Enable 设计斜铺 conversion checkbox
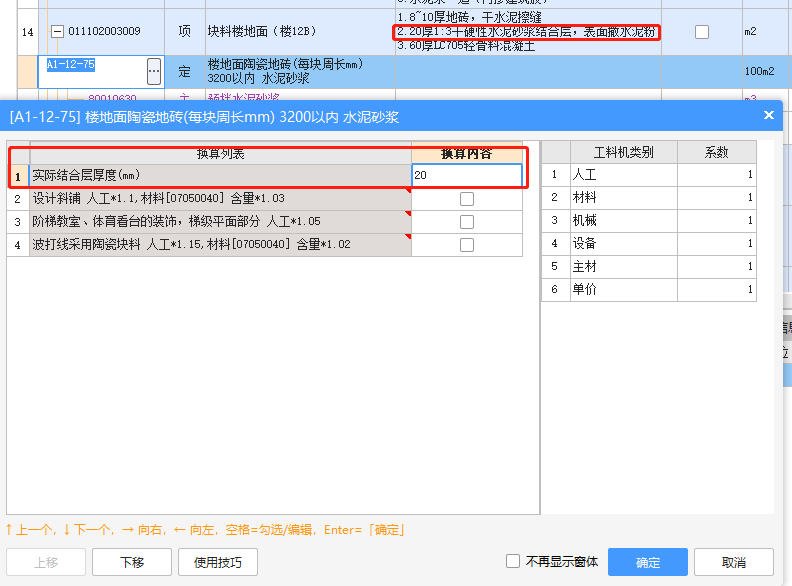The height and width of the screenshot is (586, 792). coord(467,199)
